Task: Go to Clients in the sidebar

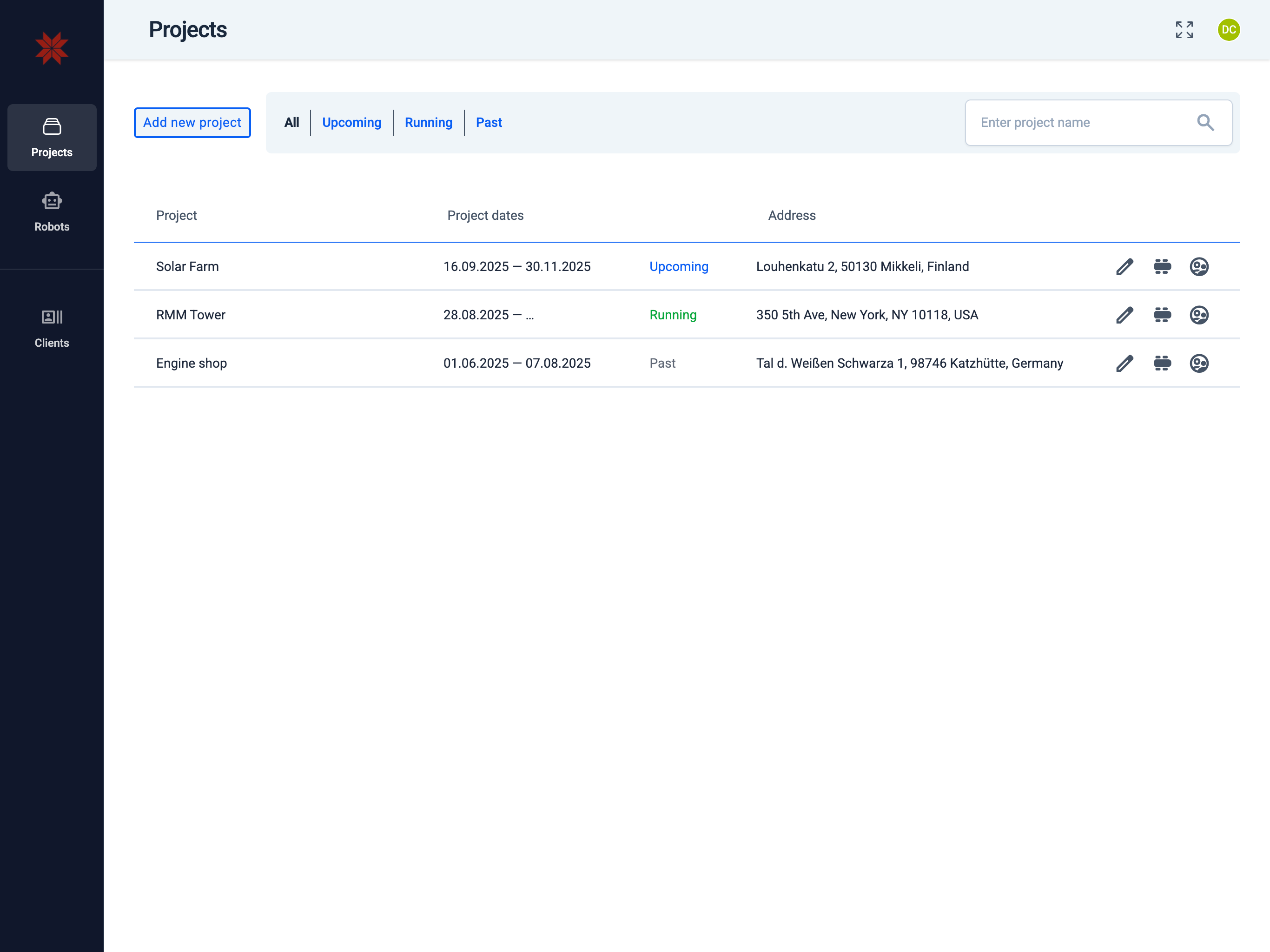Action: pyautogui.click(x=52, y=328)
